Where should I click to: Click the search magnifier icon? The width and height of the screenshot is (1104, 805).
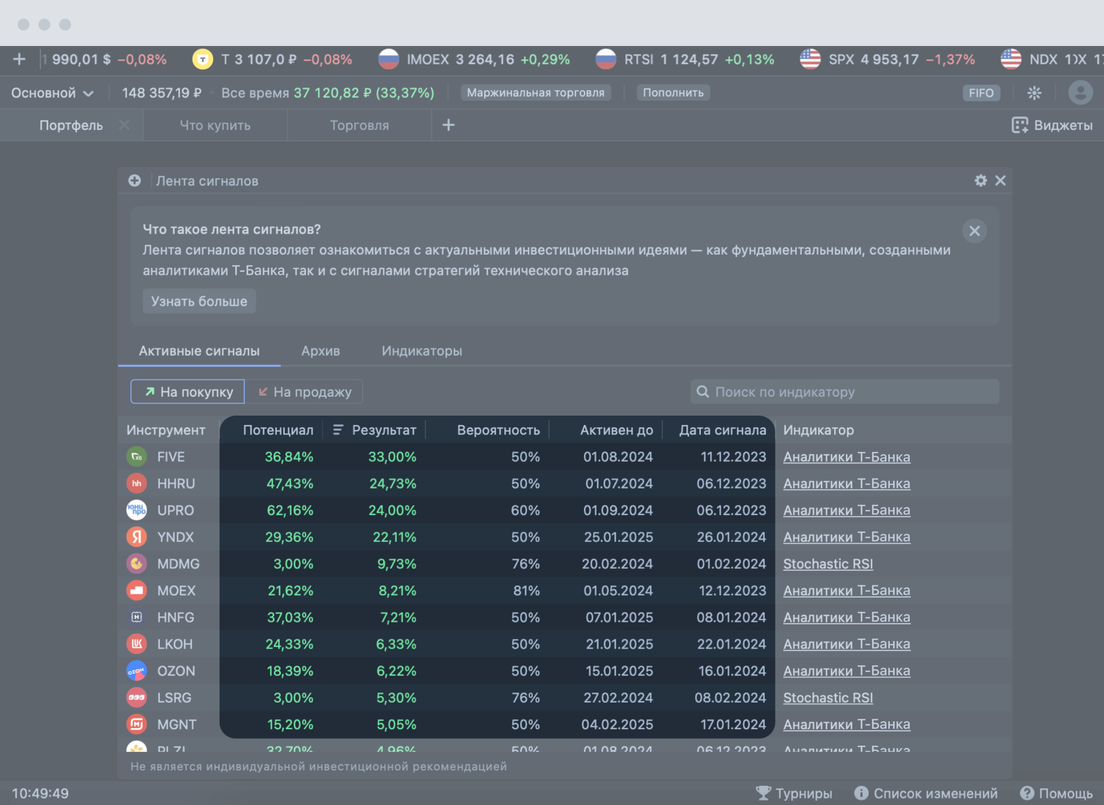click(x=703, y=392)
